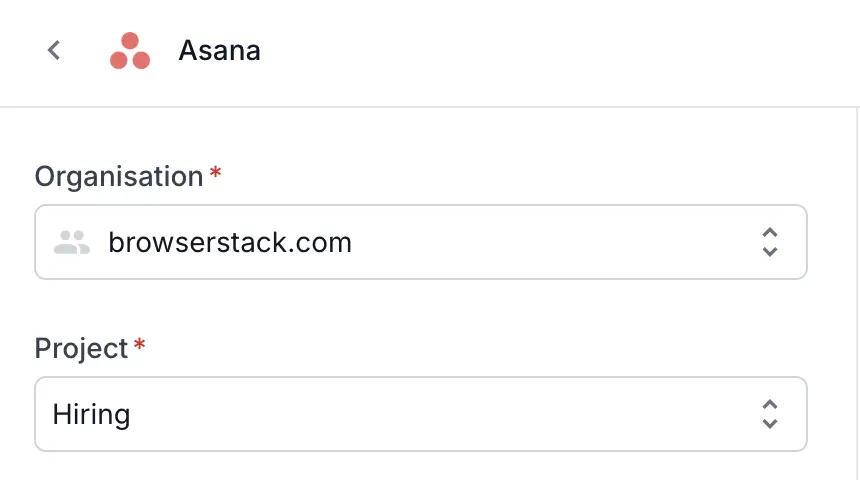
Task: Select the browserstack.com organisation value
Action: tap(230, 242)
